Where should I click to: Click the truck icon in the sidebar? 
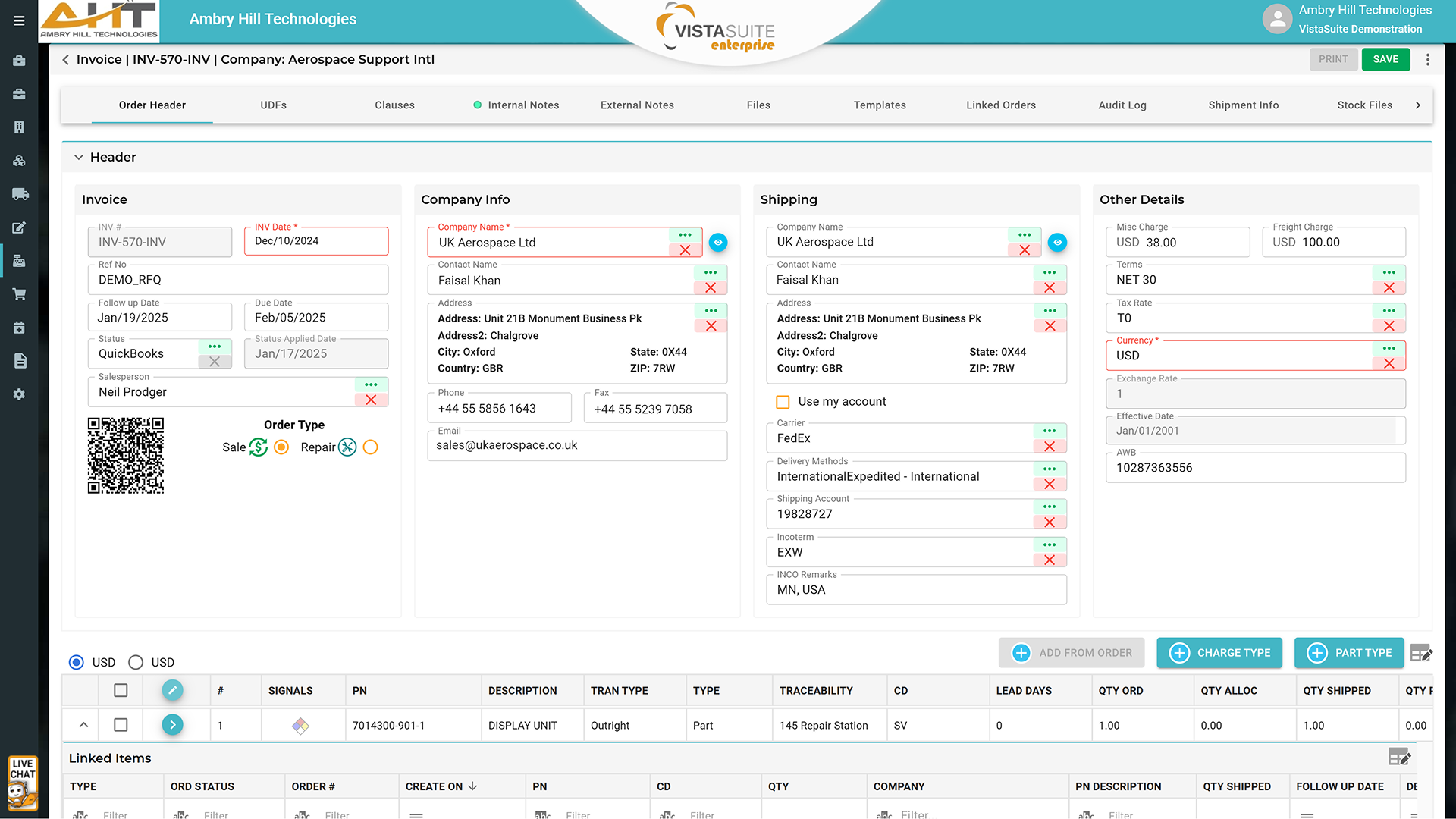tap(20, 194)
